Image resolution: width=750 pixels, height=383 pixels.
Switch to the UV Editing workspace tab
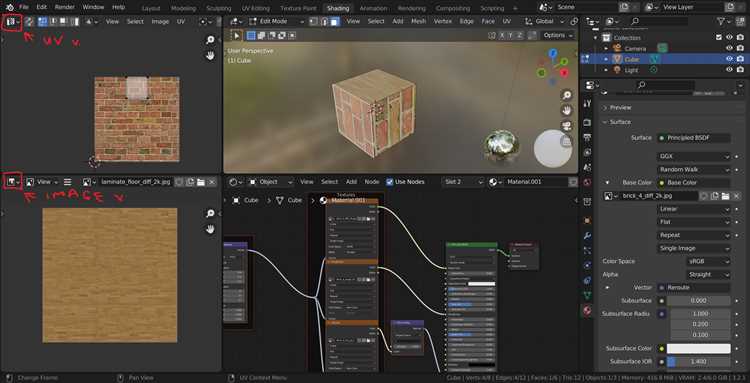pyautogui.click(x=255, y=8)
